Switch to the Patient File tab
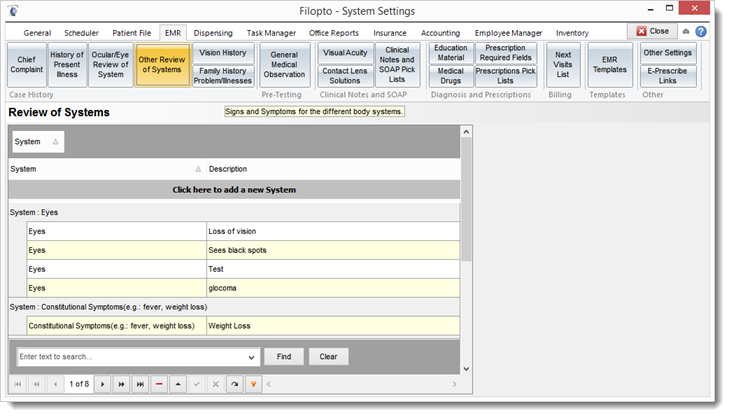 click(132, 33)
